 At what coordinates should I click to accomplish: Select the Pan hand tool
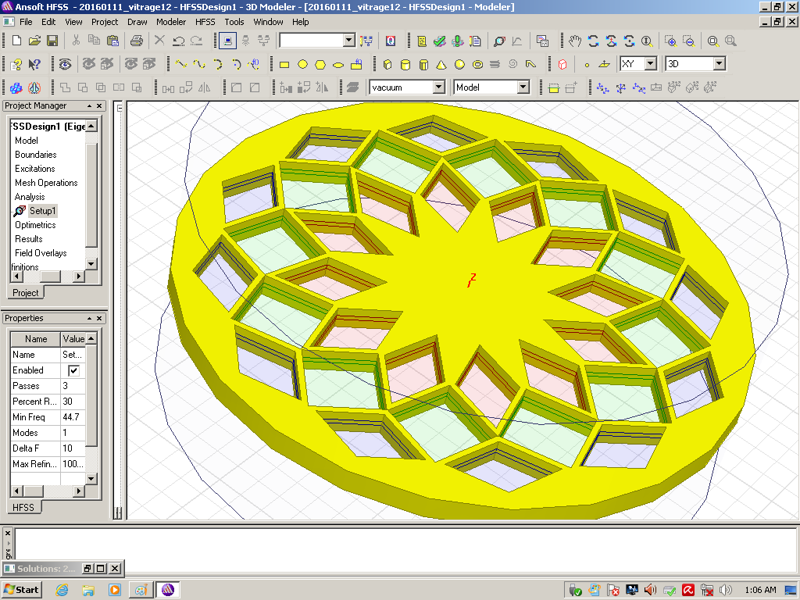click(575, 41)
